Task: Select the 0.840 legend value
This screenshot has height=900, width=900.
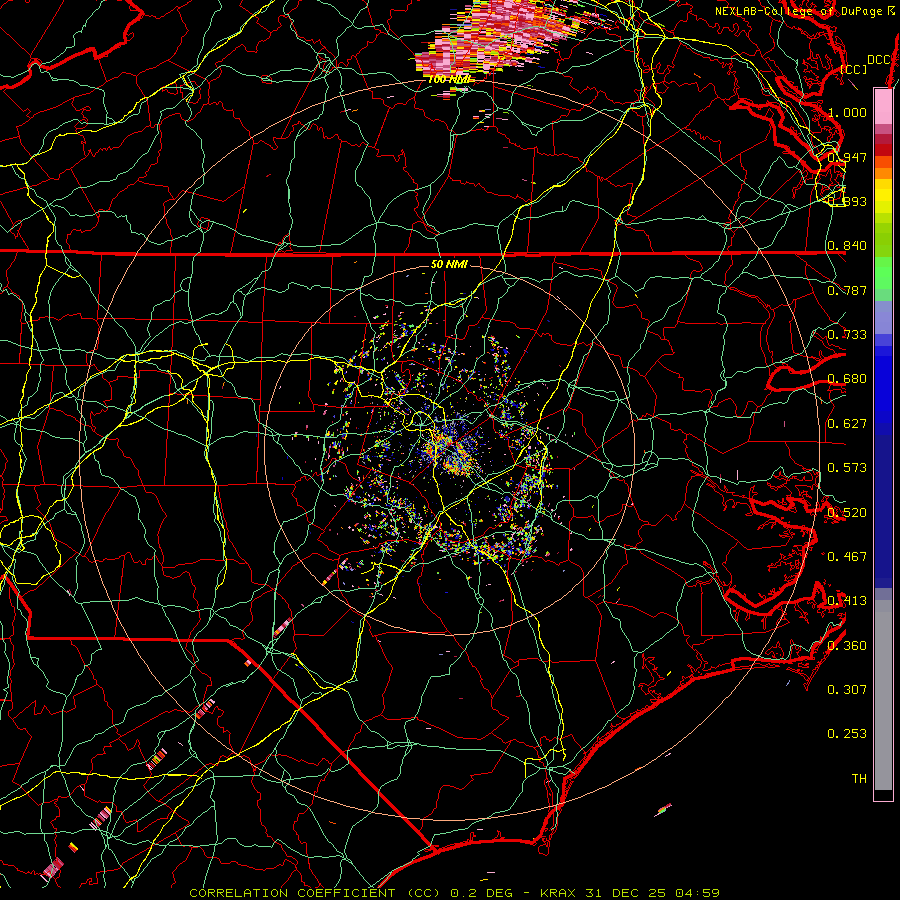Action: [x=847, y=246]
